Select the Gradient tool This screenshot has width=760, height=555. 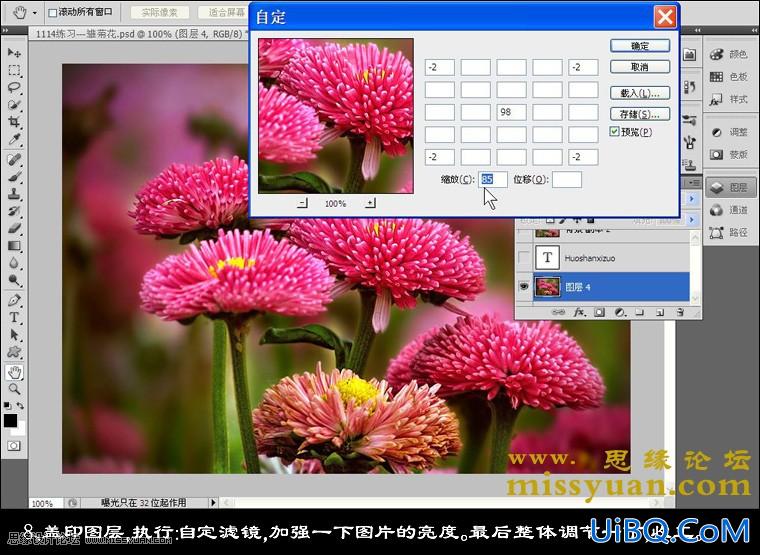click(14, 246)
